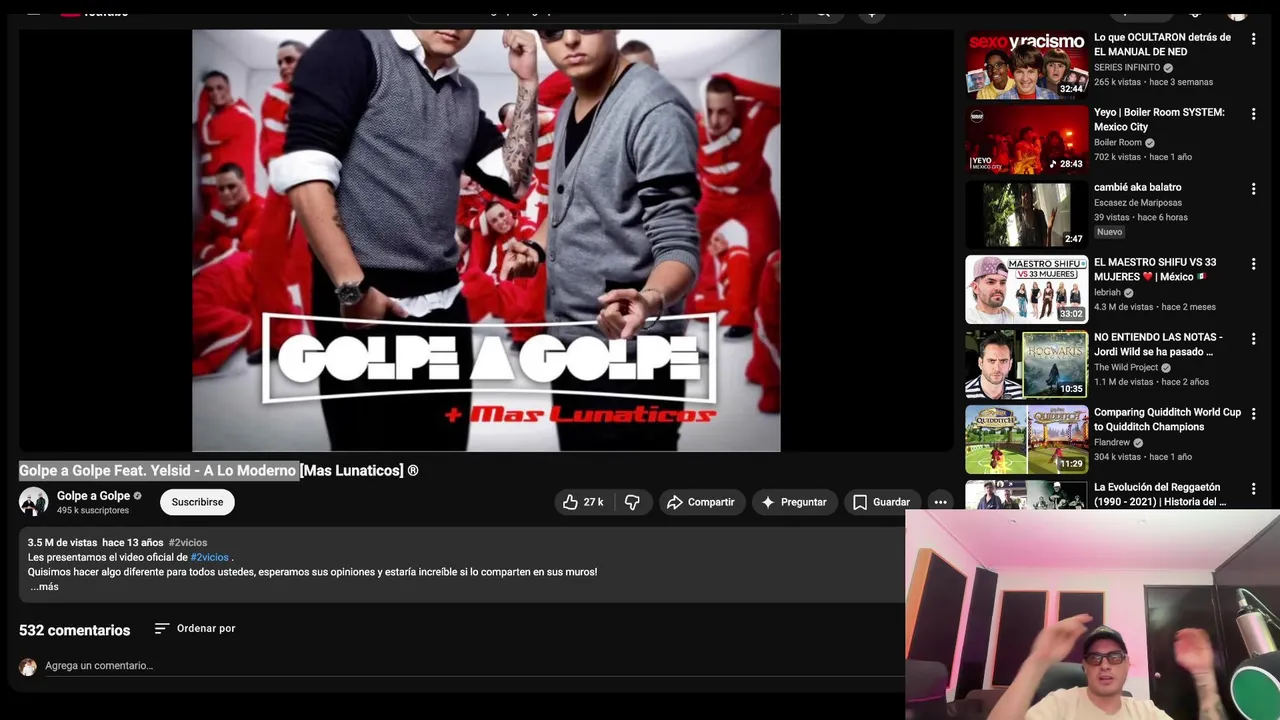The width and height of the screenshot is (1280, 720).
Task: Click the #2vicios hashtag in description
Action: tap(209, 557)
